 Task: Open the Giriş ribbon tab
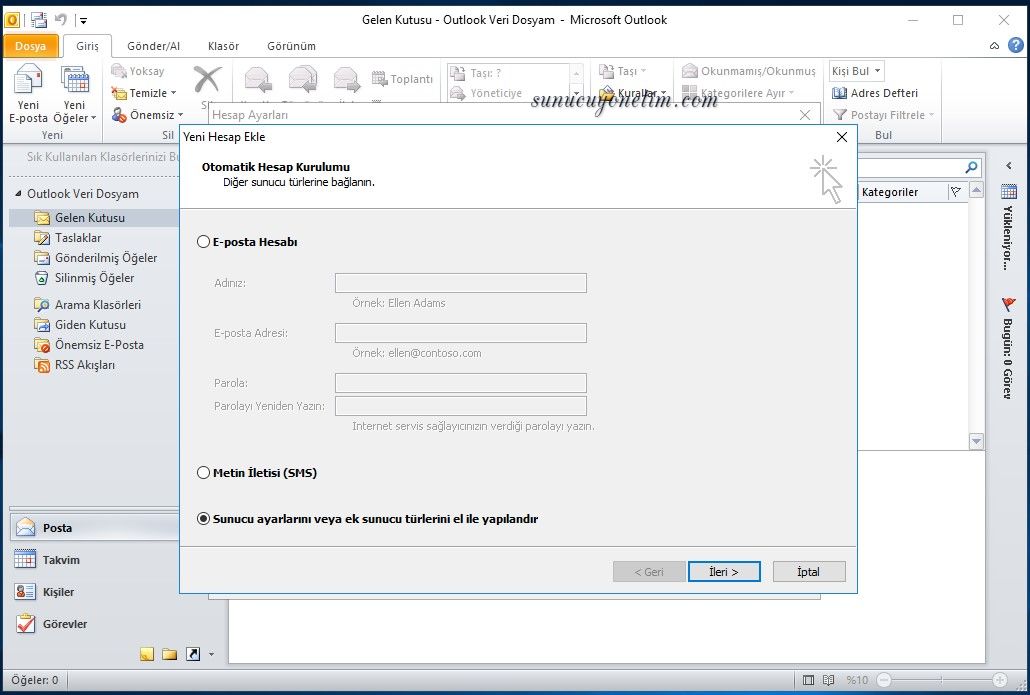[x=87, y=46]
